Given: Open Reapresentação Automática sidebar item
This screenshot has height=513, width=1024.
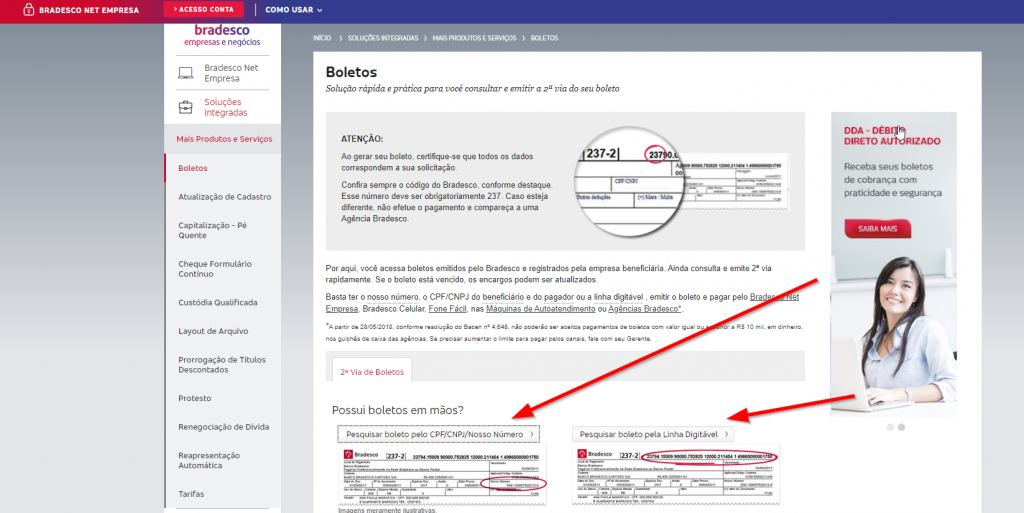Looking at the screenshot, I should [209, 460].
